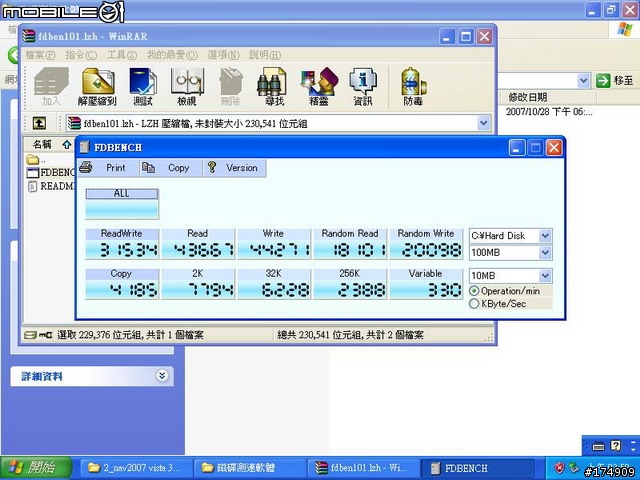Viewport: 640px width, 480px height.
Task: Switch to FDBENCH taskbar item
Action: (x=478, y=467)
